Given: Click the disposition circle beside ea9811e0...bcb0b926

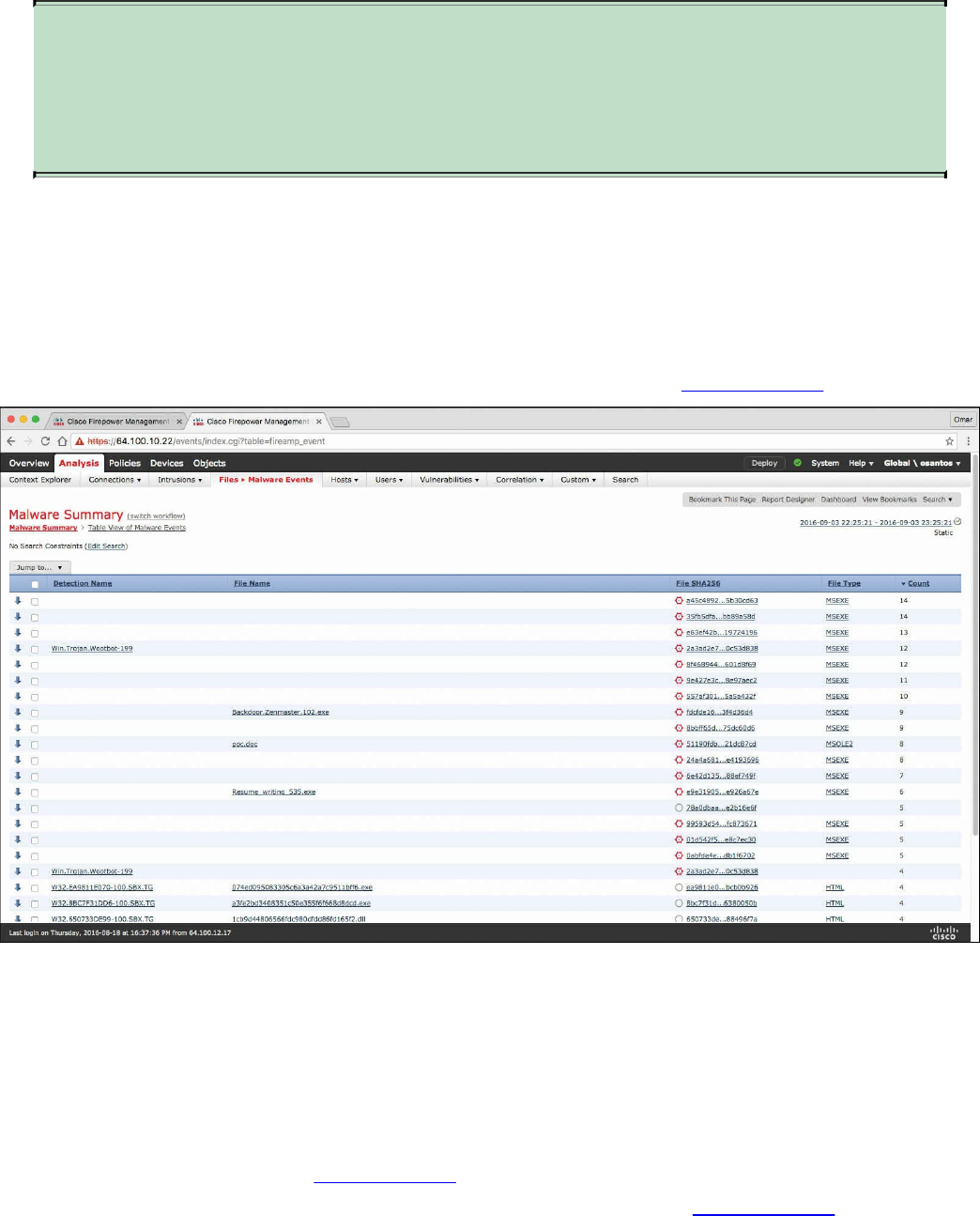Looking at the screenshot, I should click(679, 887).
